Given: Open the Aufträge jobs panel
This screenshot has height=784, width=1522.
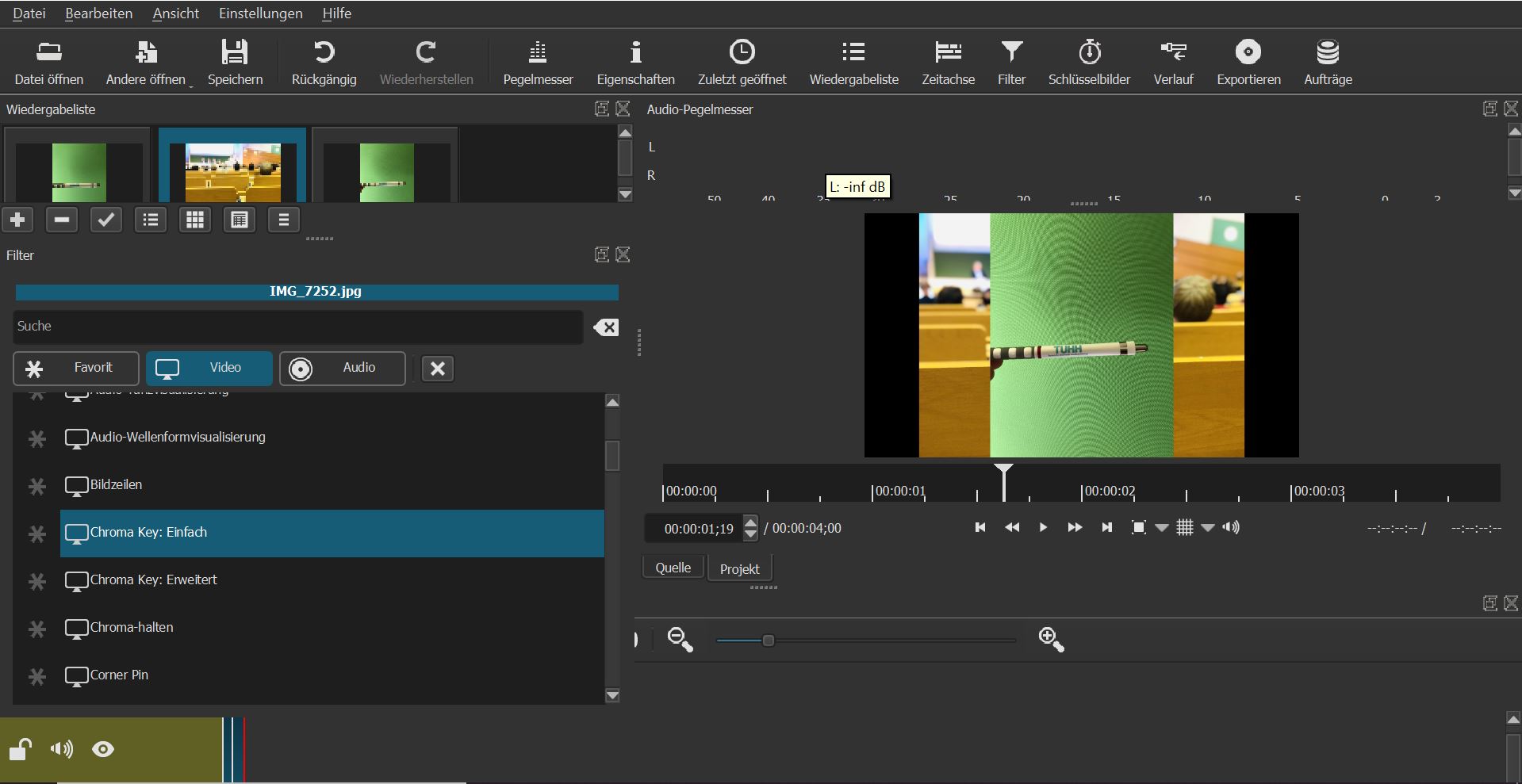Looking at the screenshot, I should click(x=1328, y=62).
